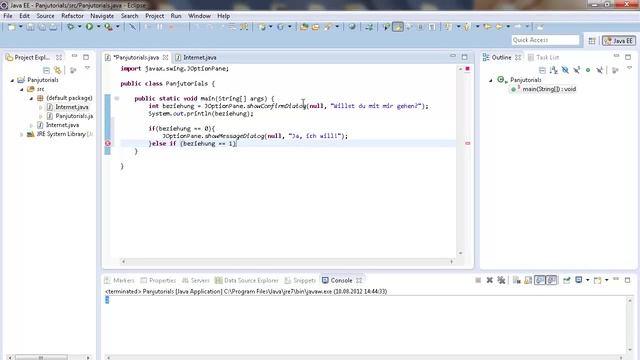Open the Data Source Explorer tab

247,280
